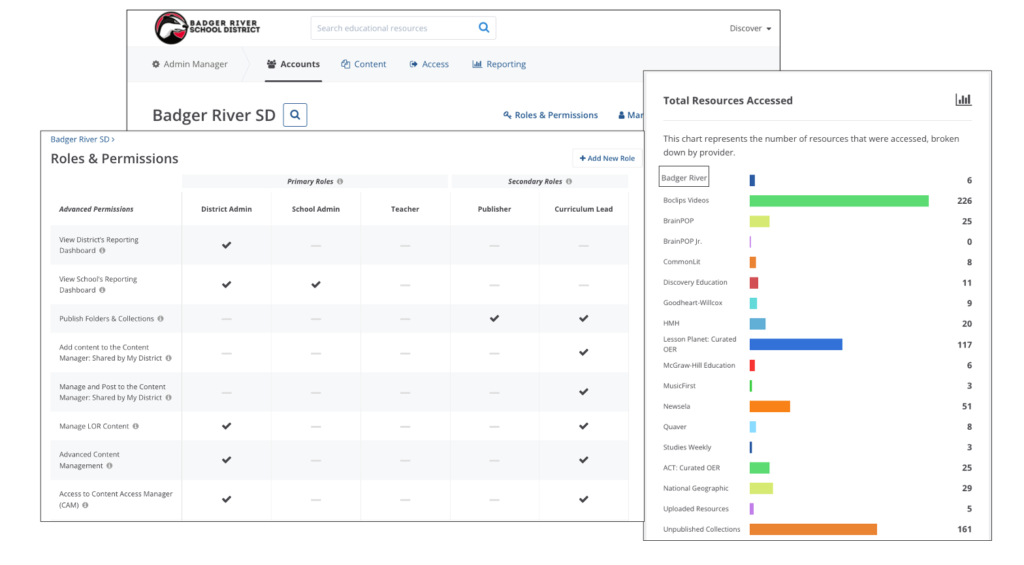This screenshot has height=565, width=1024.
Task: Click info icon for Access to Content Access Manager
Action: pos(86,506)
